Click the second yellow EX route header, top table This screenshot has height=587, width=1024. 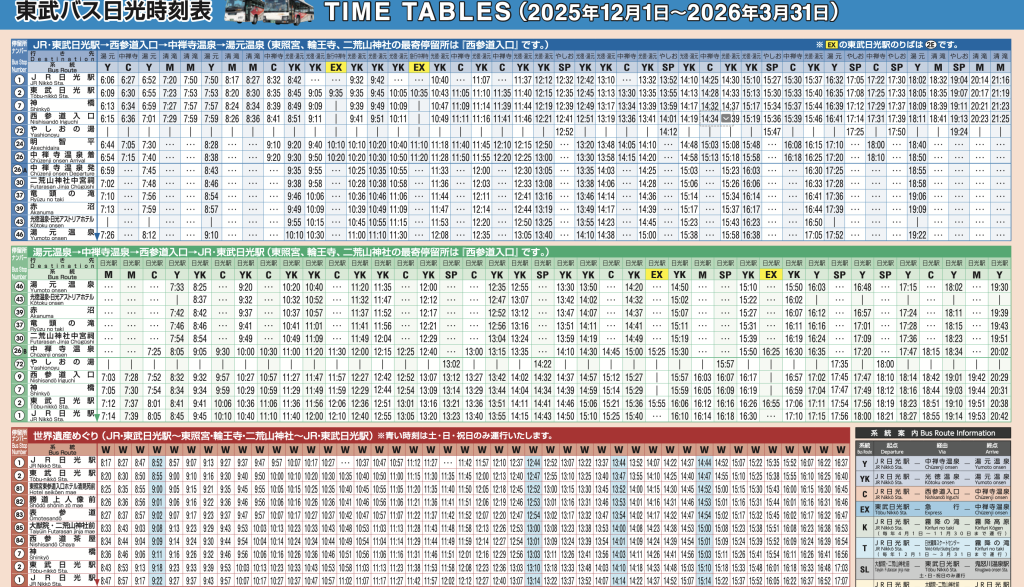pyautogui.click(x=419, y=67)
